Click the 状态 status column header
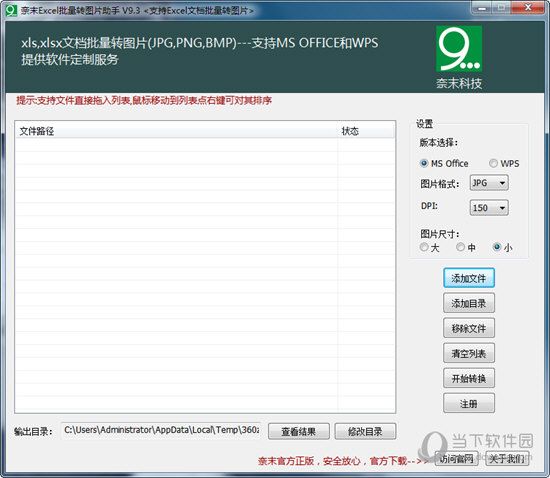The image size is (550, 478). (x=365, y=131)
